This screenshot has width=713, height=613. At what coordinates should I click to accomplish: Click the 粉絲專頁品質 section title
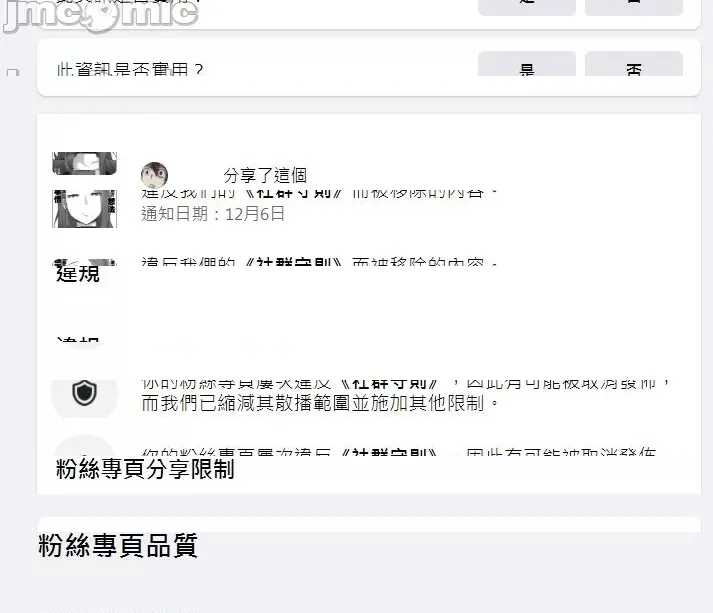[118, 545]
